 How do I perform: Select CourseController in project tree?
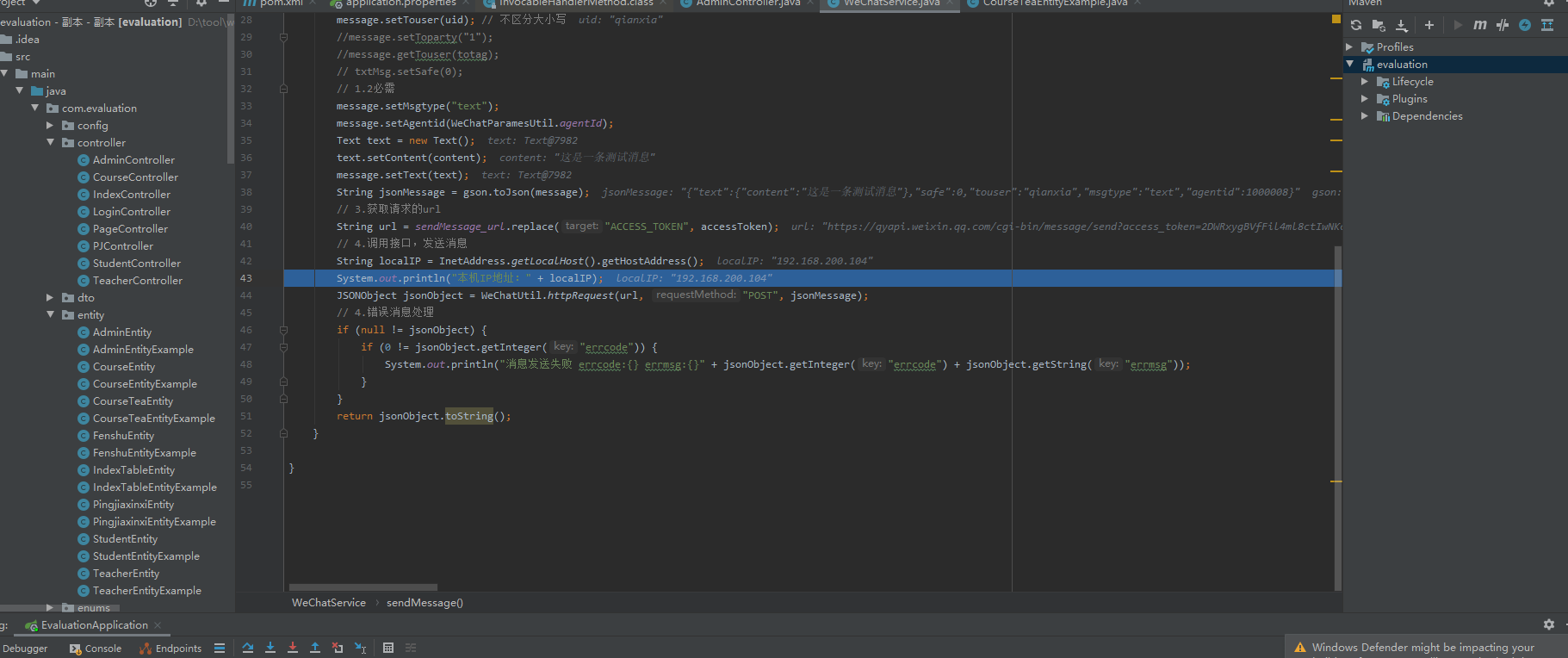(127, 177)
